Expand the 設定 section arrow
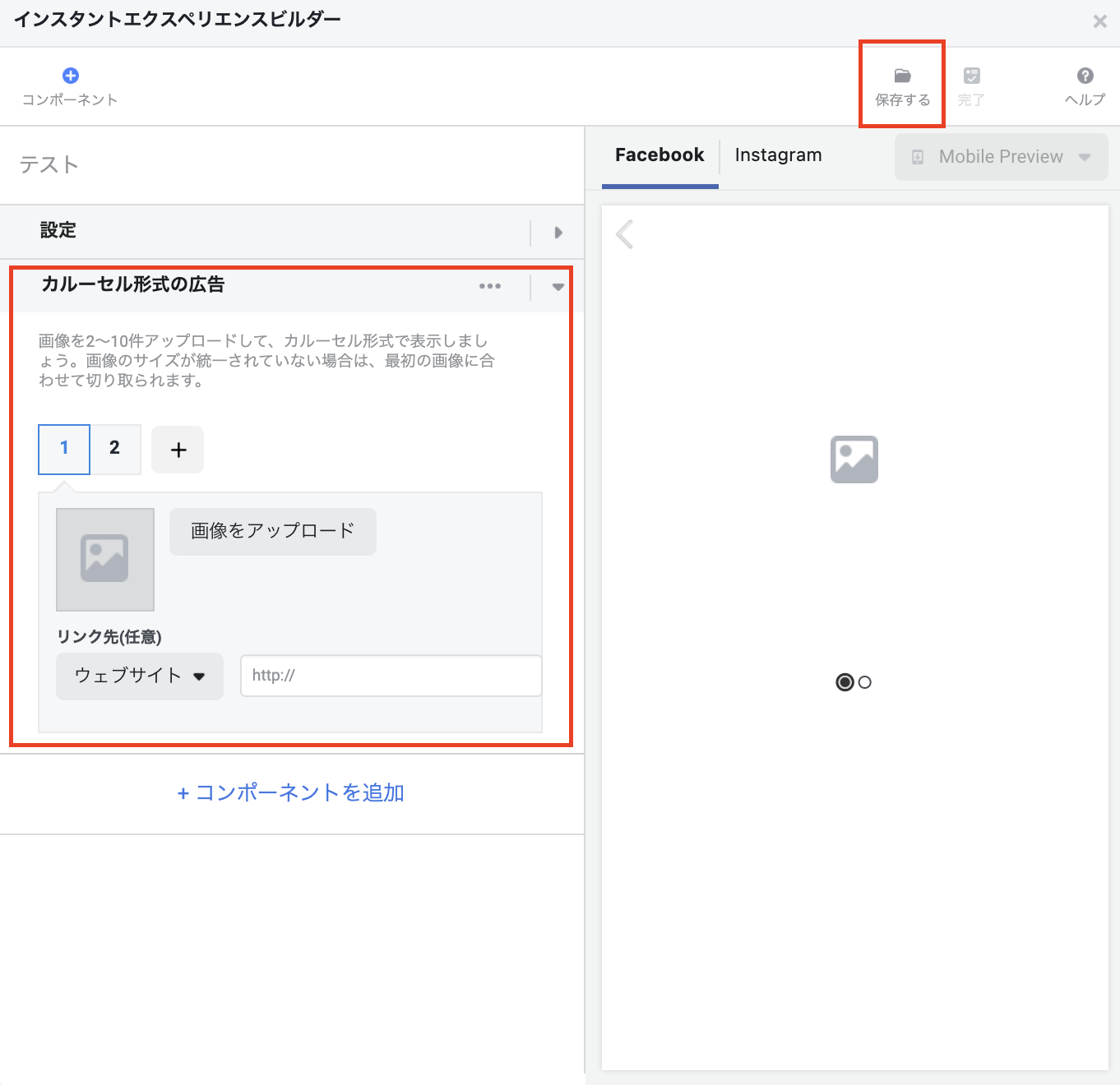This screenshot has width=1120, height=1085. point(558,233)
